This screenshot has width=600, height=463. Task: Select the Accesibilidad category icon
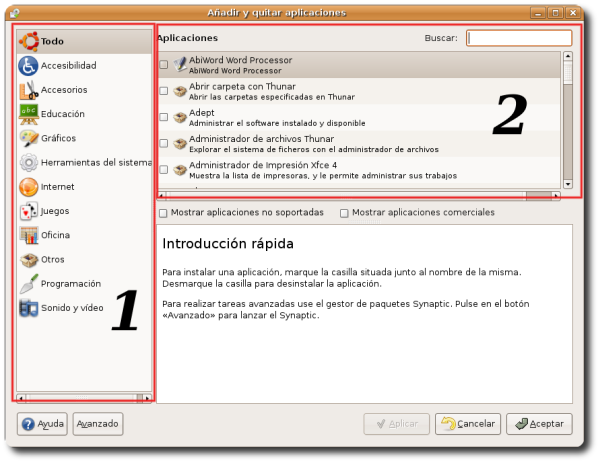coord(28,65)
